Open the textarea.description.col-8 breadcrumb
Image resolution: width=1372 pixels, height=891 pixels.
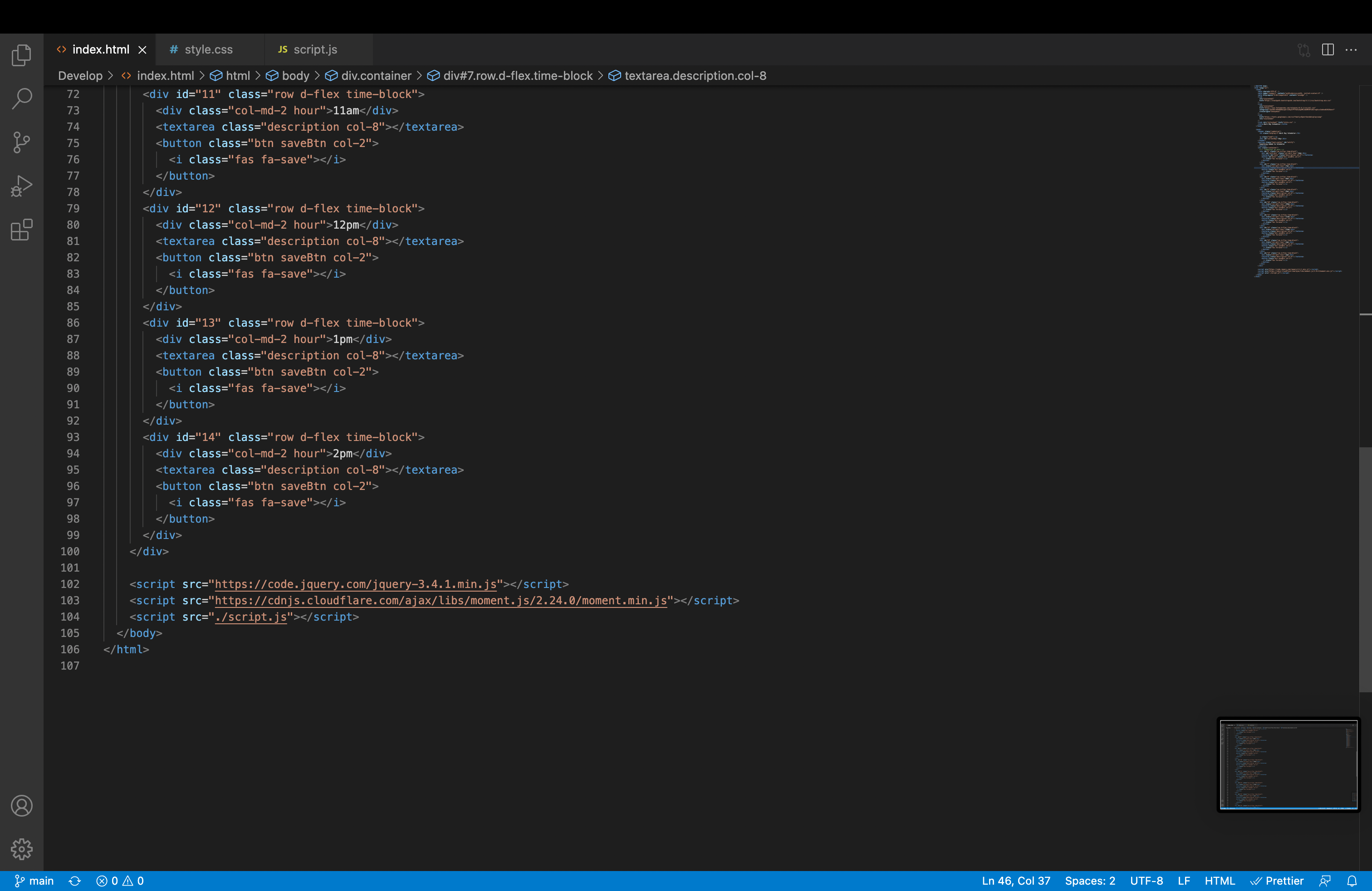(688, 75)
